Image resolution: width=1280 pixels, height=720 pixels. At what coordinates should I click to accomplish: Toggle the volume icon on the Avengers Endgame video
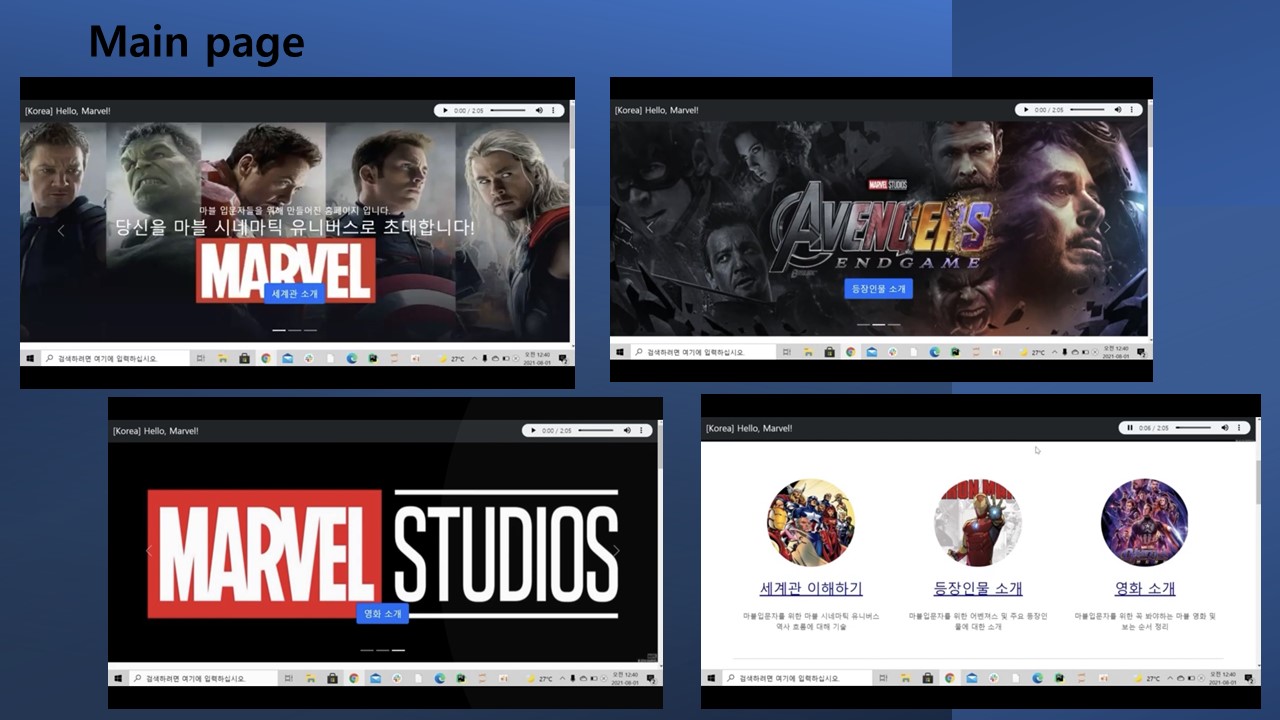click(x=1118, y=109)
